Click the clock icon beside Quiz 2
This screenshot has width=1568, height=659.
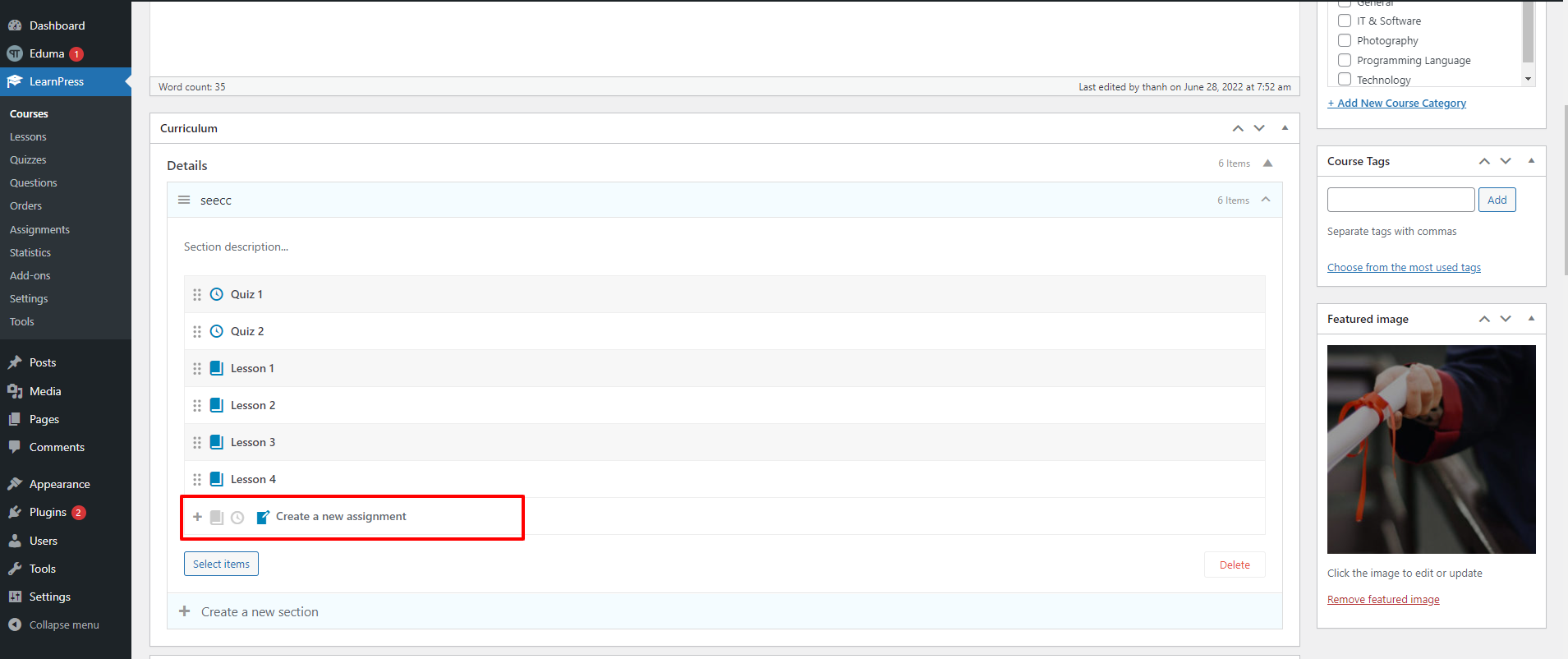[x=217, y=331]
